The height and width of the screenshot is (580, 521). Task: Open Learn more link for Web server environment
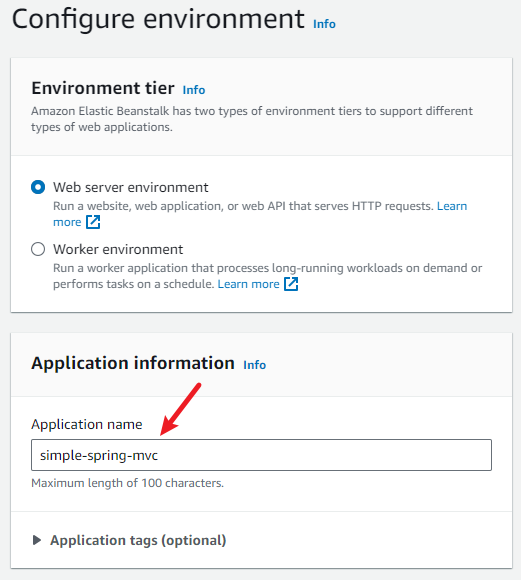tap(452, 206)
